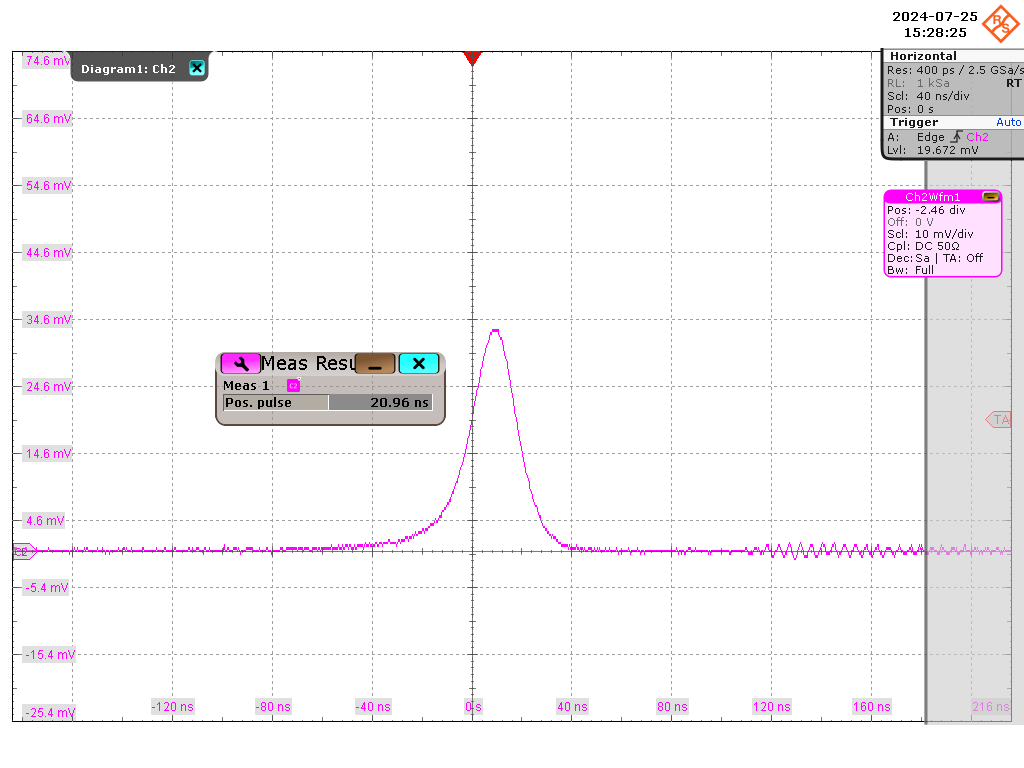Select the Pos. pulse 20.96 ns result

point(327,402)
